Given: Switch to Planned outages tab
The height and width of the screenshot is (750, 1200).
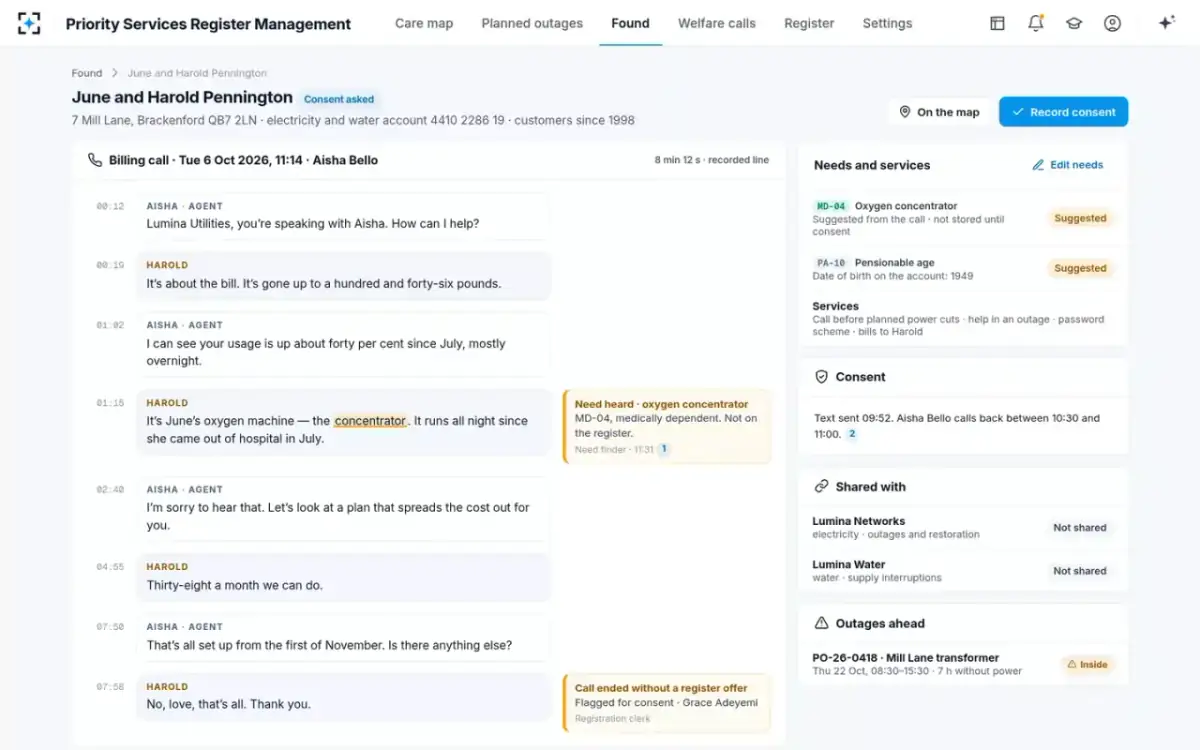Looking at the screenshot, I should [x=532, y=23].
